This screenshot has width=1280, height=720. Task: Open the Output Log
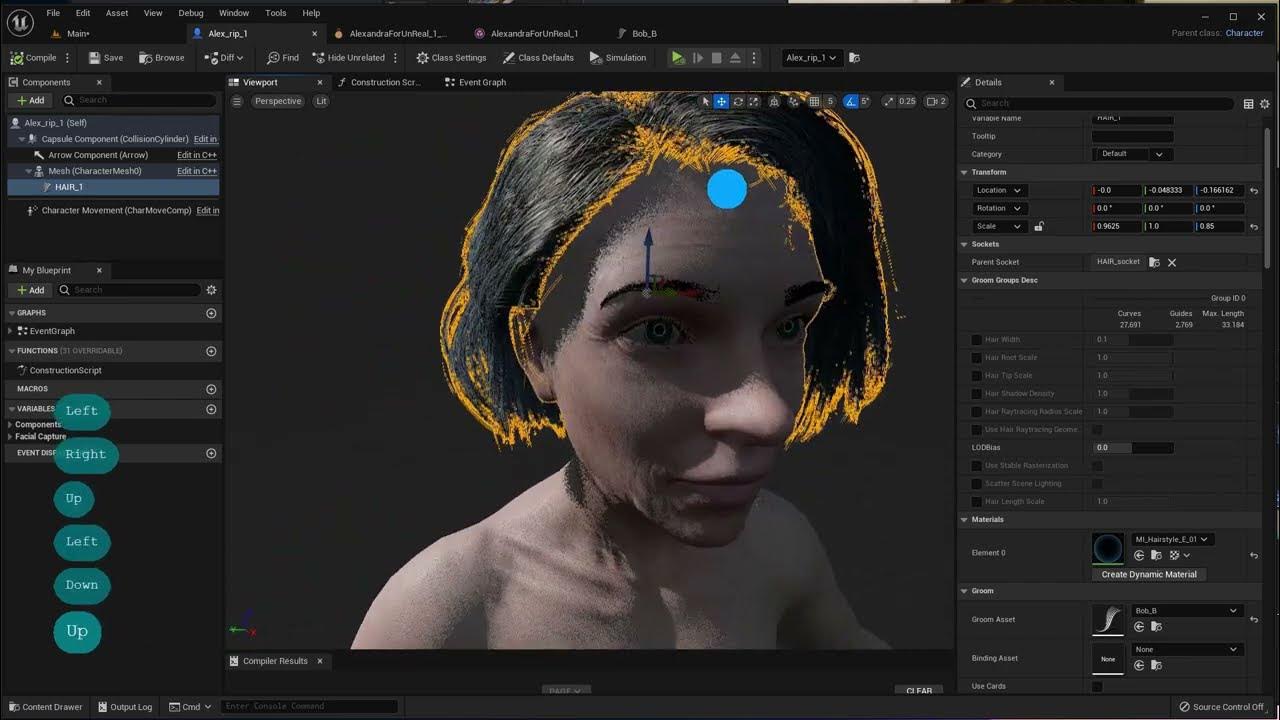click(124, 707)
